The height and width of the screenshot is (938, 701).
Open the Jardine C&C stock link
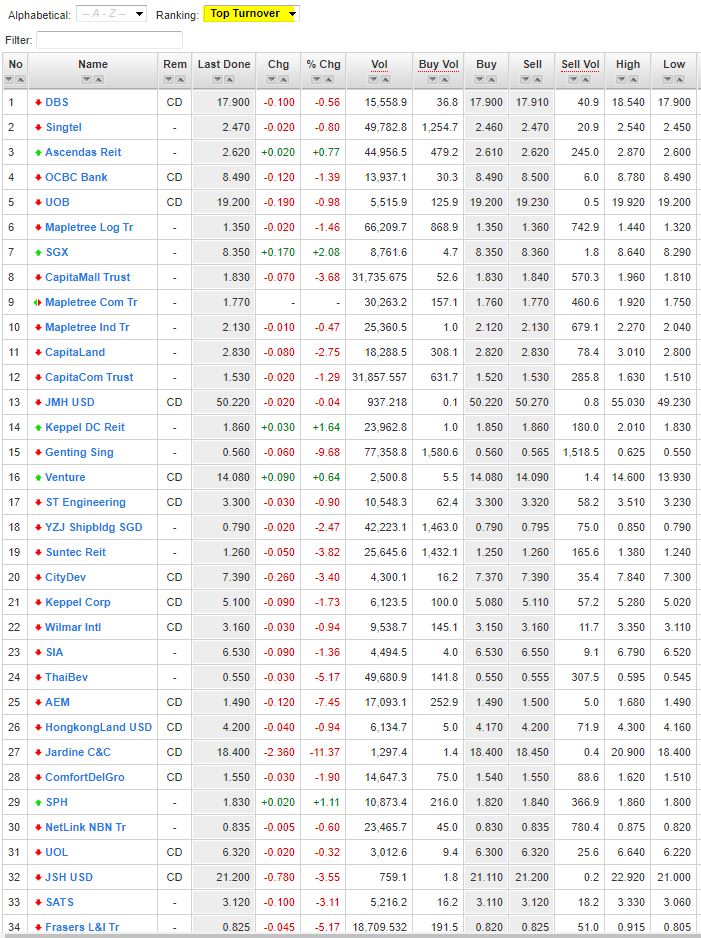pos(78,753)
